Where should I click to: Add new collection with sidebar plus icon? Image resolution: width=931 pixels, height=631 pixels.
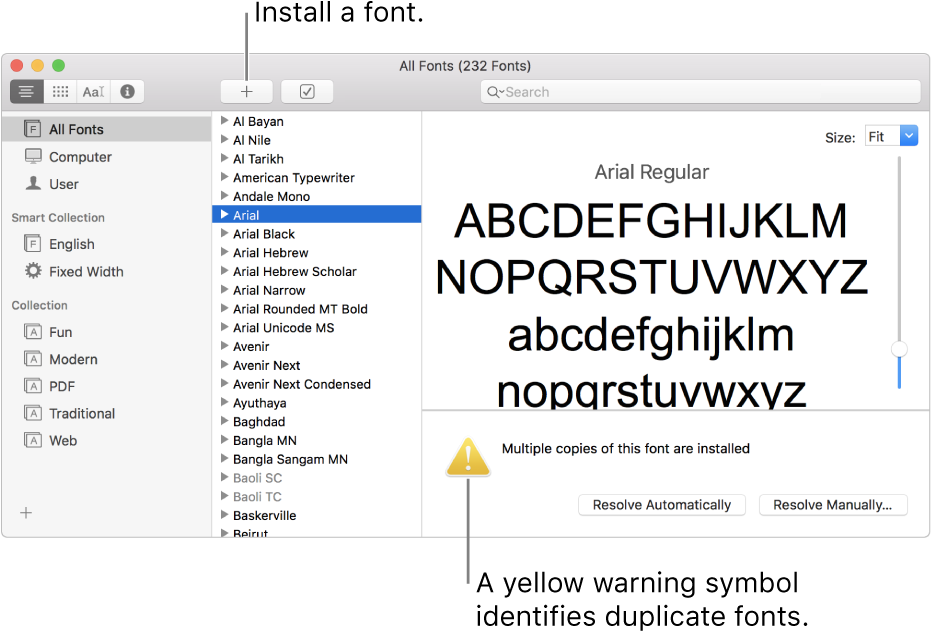26,513
